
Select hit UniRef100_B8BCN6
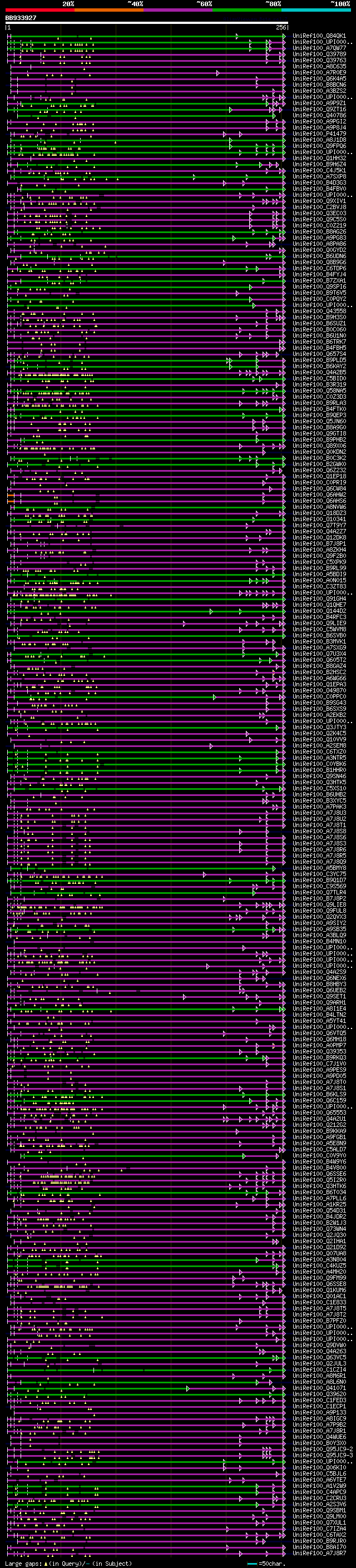pos(319,85)
